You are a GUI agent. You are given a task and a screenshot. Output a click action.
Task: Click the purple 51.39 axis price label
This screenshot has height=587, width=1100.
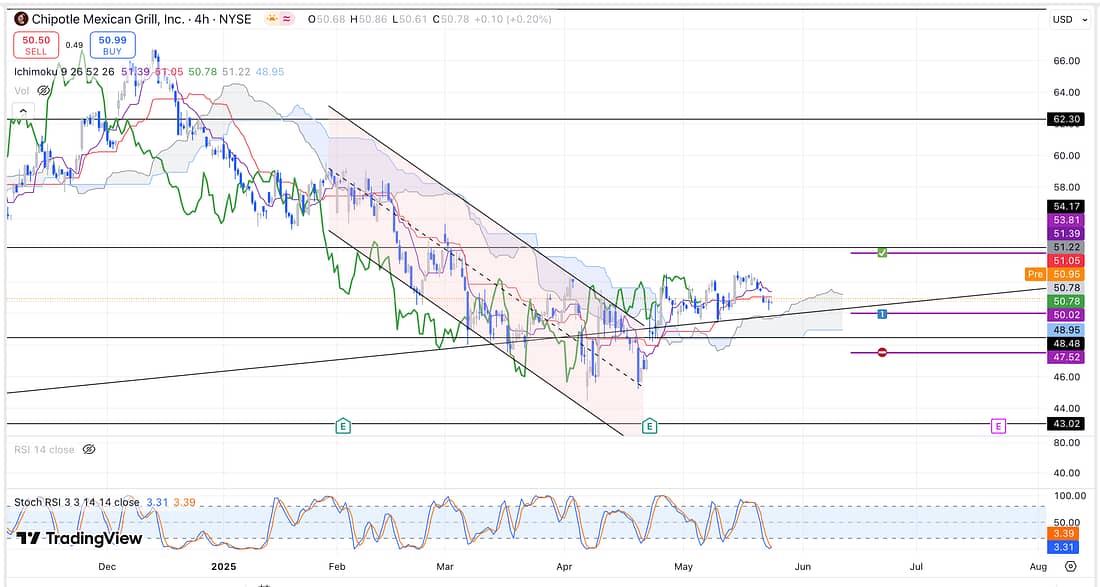pos(1066,234)
